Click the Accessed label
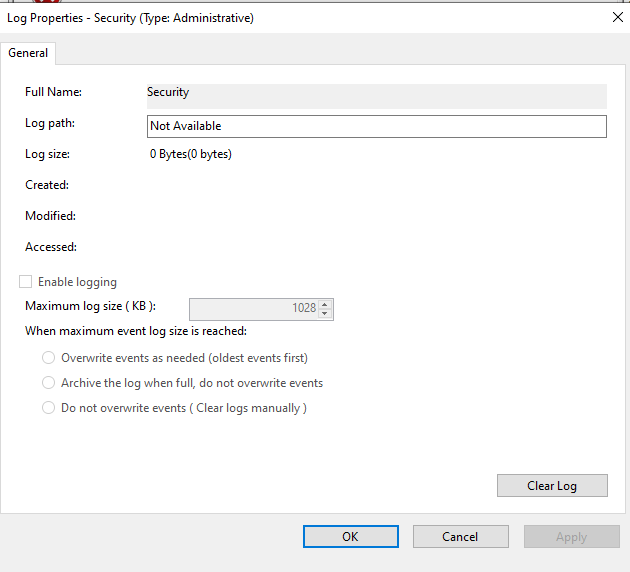 51,247
